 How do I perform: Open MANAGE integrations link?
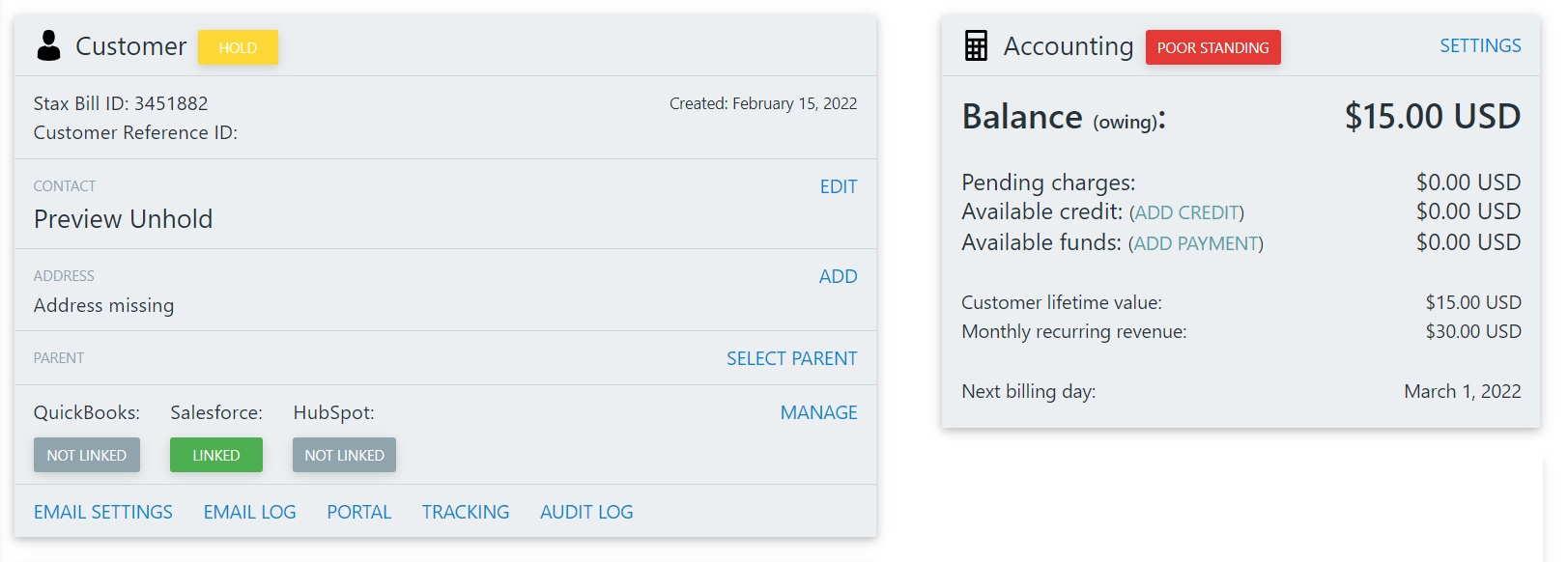(818, 412)
